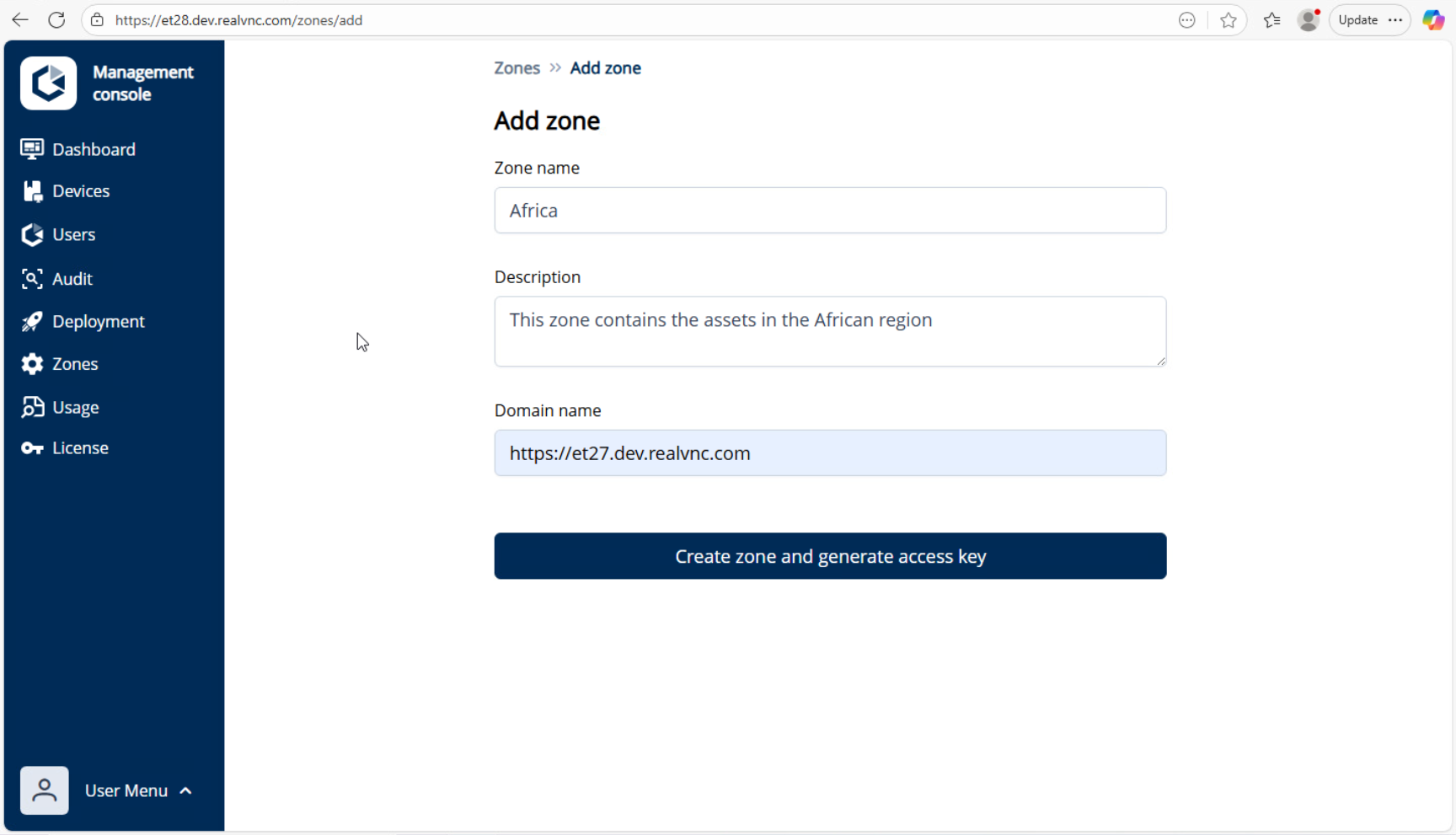The image size is (1456, 835).
Task: Collapse the User Menu chevron
Action: [185, 790]
